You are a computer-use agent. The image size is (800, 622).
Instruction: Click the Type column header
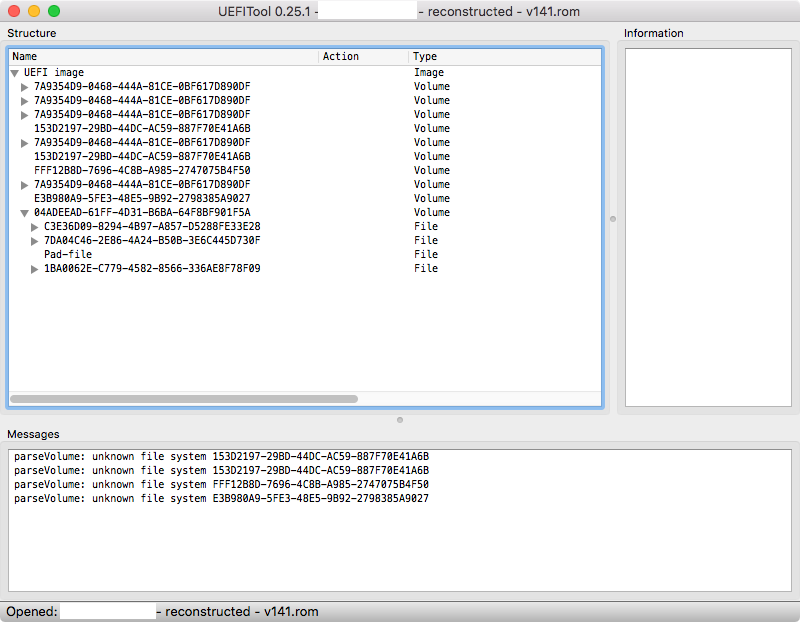(x=505, y=57)
